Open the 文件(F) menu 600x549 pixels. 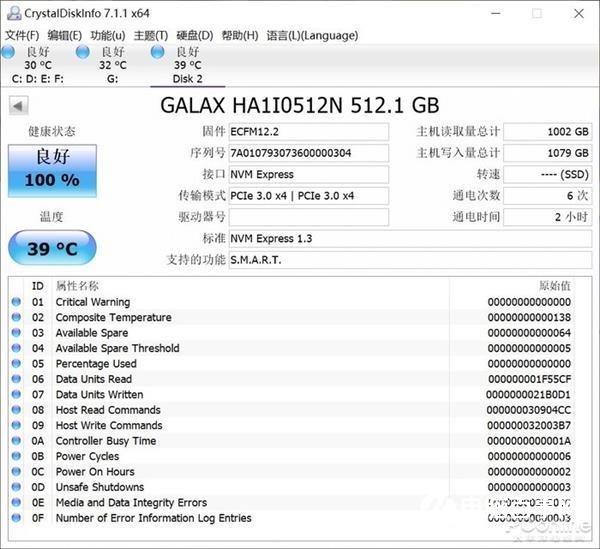[x=22, y=36]
